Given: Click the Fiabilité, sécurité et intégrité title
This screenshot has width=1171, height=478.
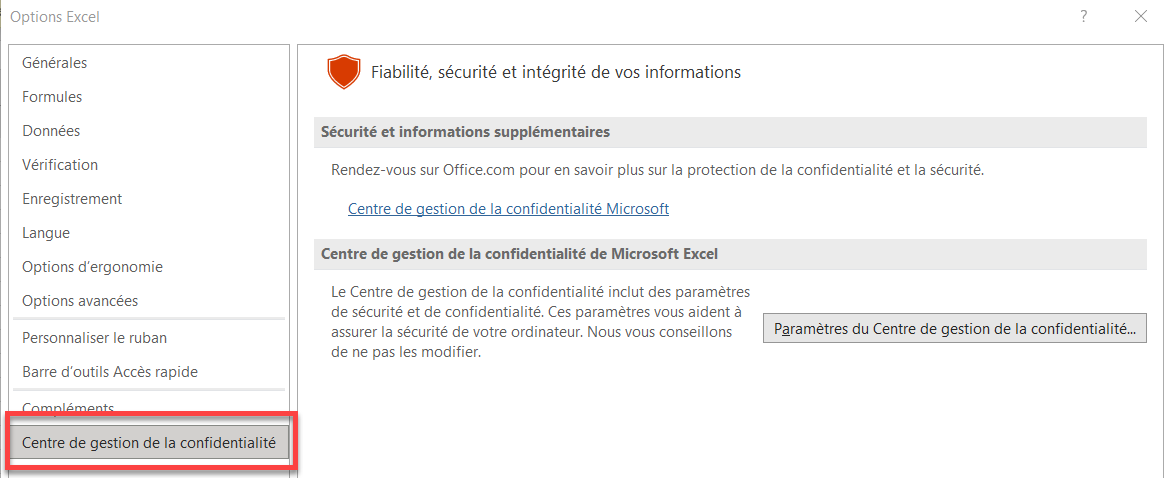Looking at the screenshot, I should (556, 72).
